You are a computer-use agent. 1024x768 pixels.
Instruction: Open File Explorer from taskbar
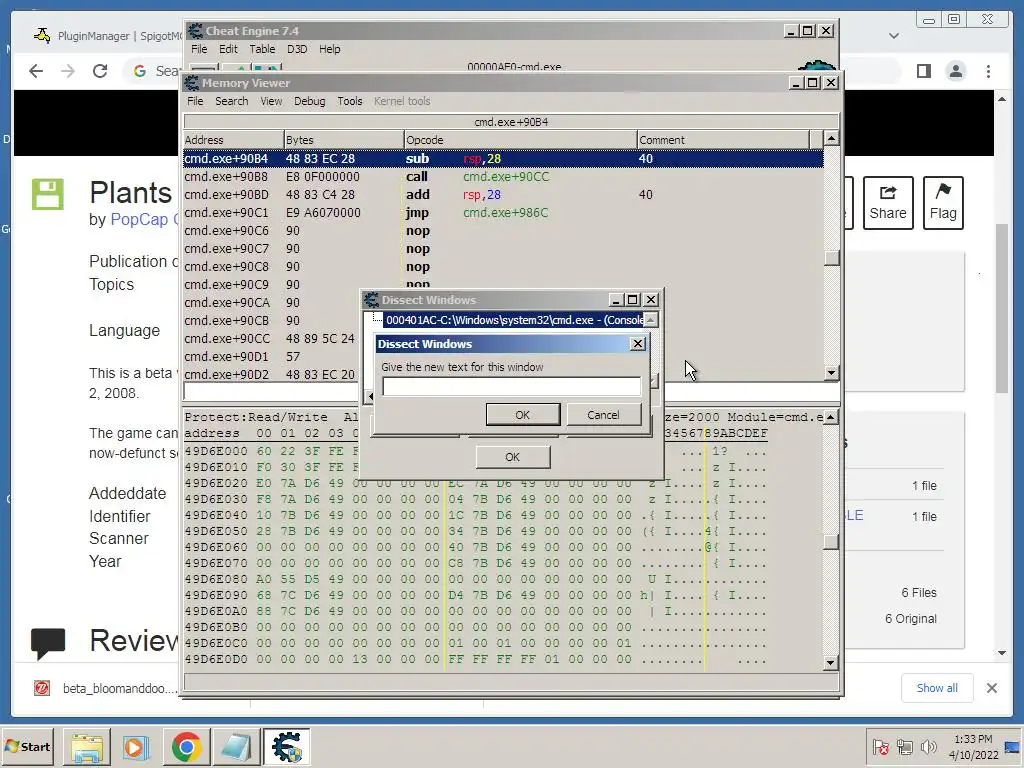point(87,747)
